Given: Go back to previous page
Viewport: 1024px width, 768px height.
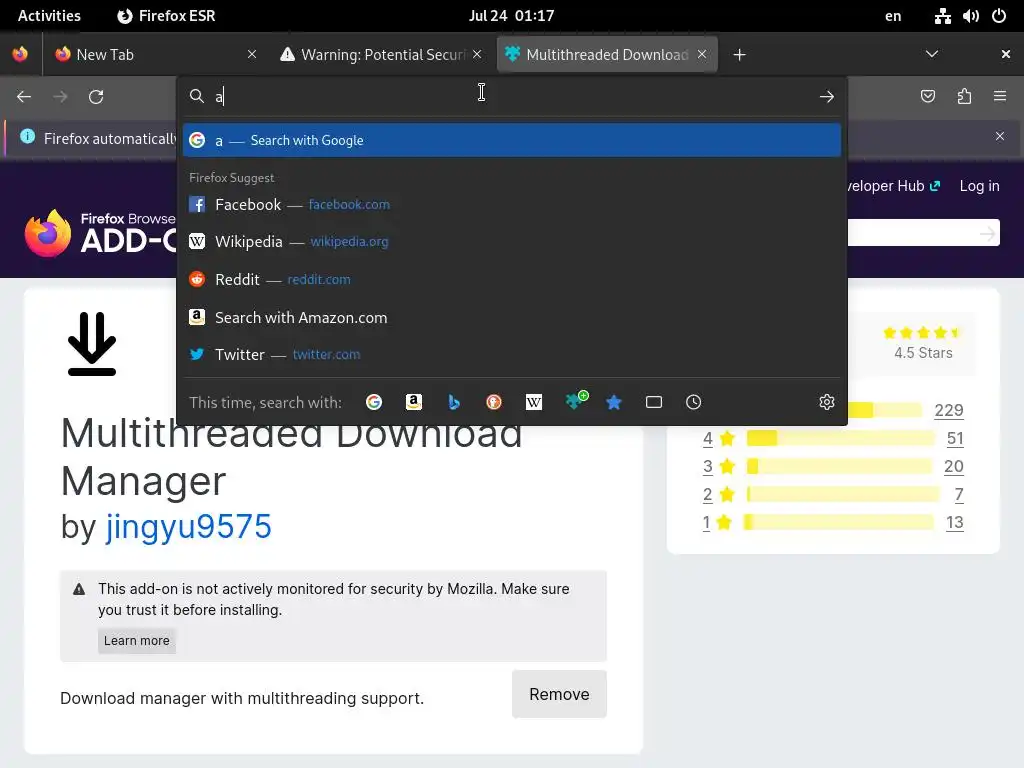Looking at the screenshot, I should pos(24,97).
